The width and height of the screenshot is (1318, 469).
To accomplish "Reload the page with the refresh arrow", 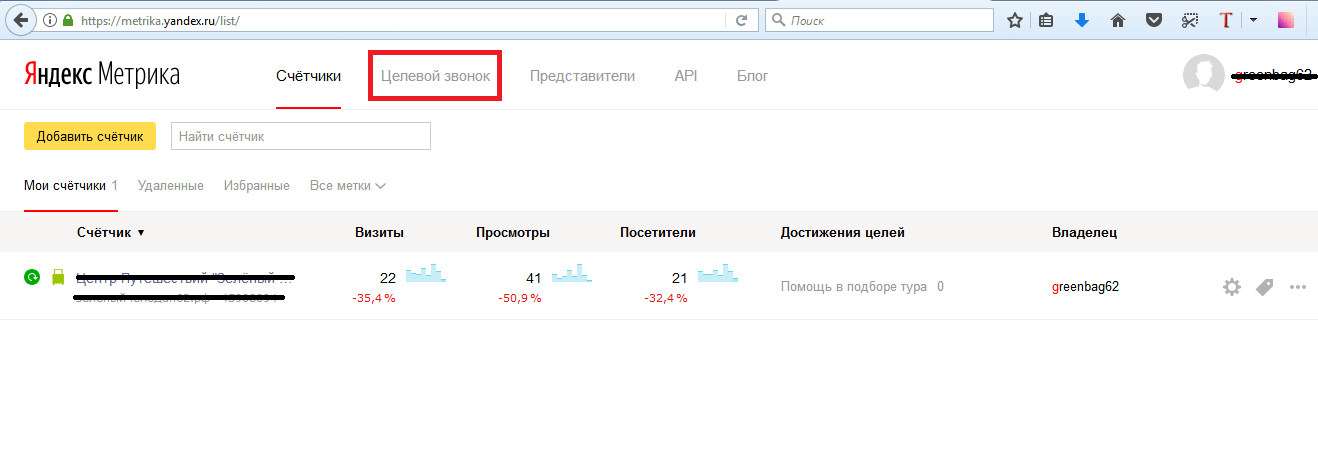I will 741,20.
